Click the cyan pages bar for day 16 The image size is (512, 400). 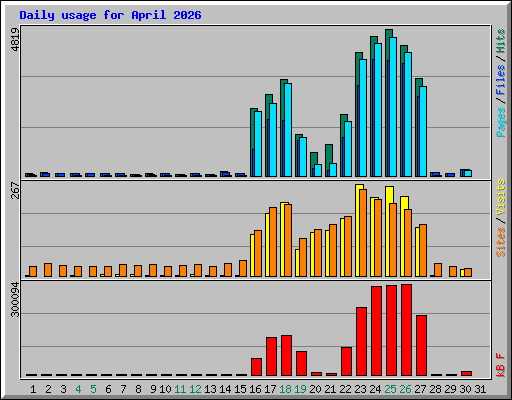(x=258, y=144)
